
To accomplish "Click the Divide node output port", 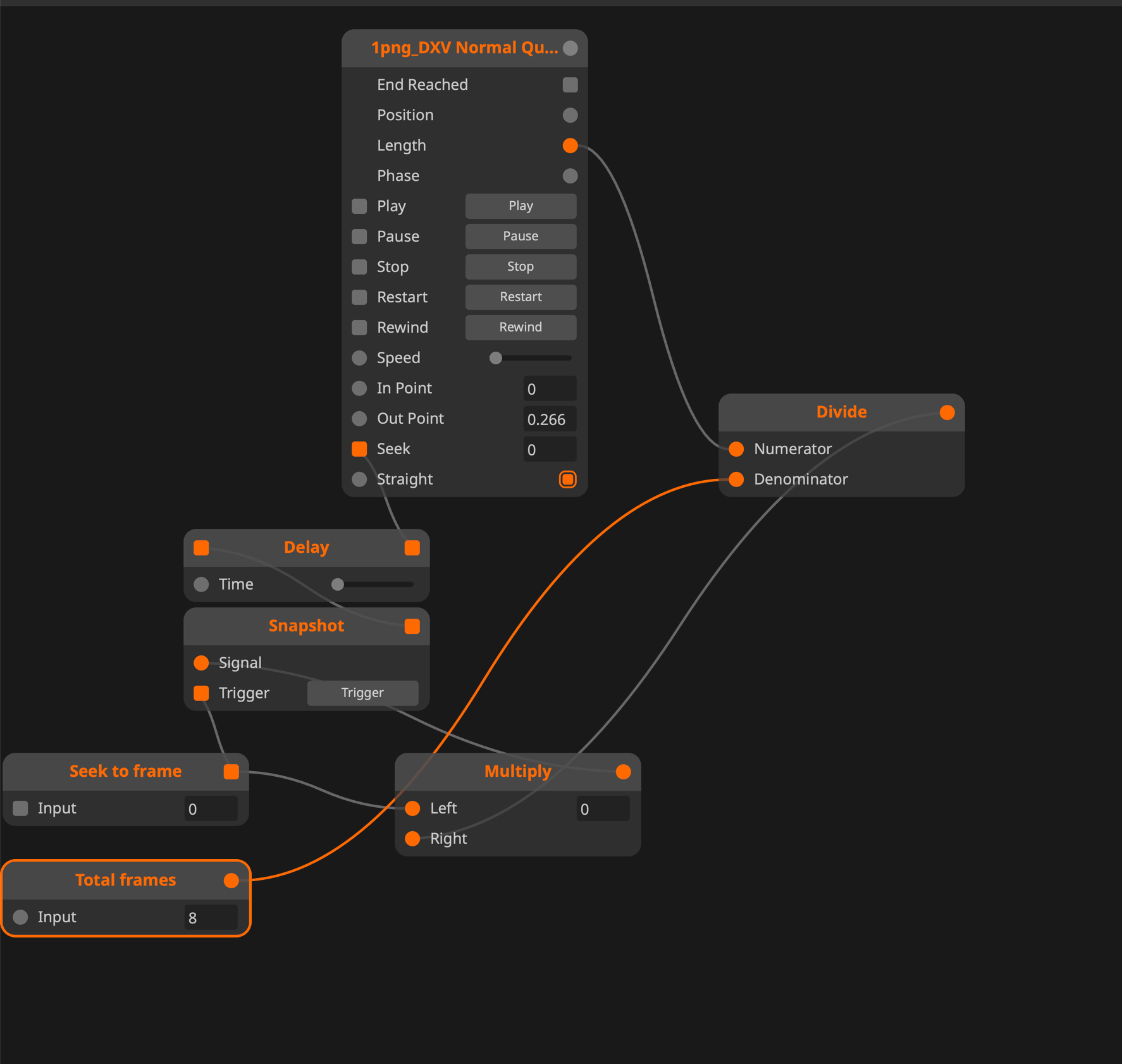I will (x=947, y=412).
